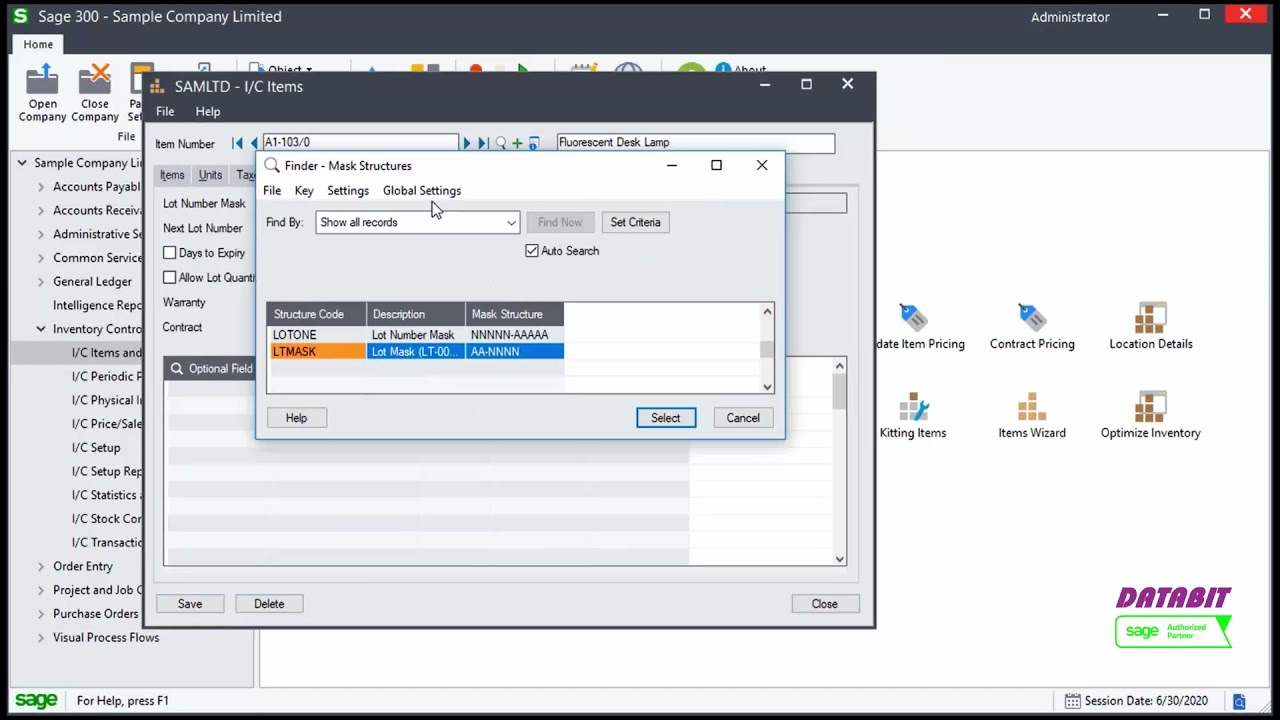
Task: Go to previous item record arrow
Action: click(x=254, y=143)
